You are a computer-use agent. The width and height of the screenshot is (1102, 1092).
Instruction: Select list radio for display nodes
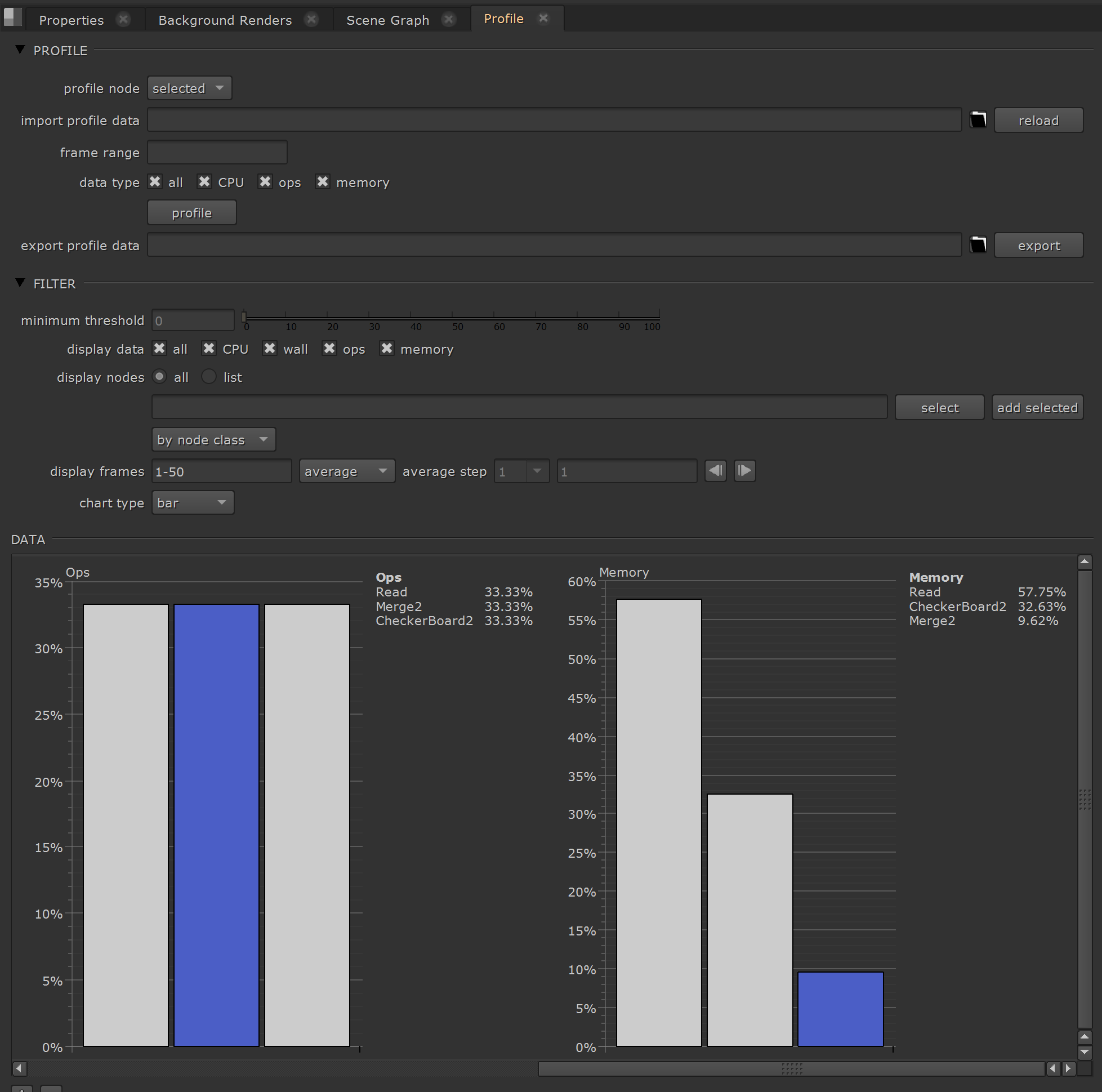coord(209,377)
